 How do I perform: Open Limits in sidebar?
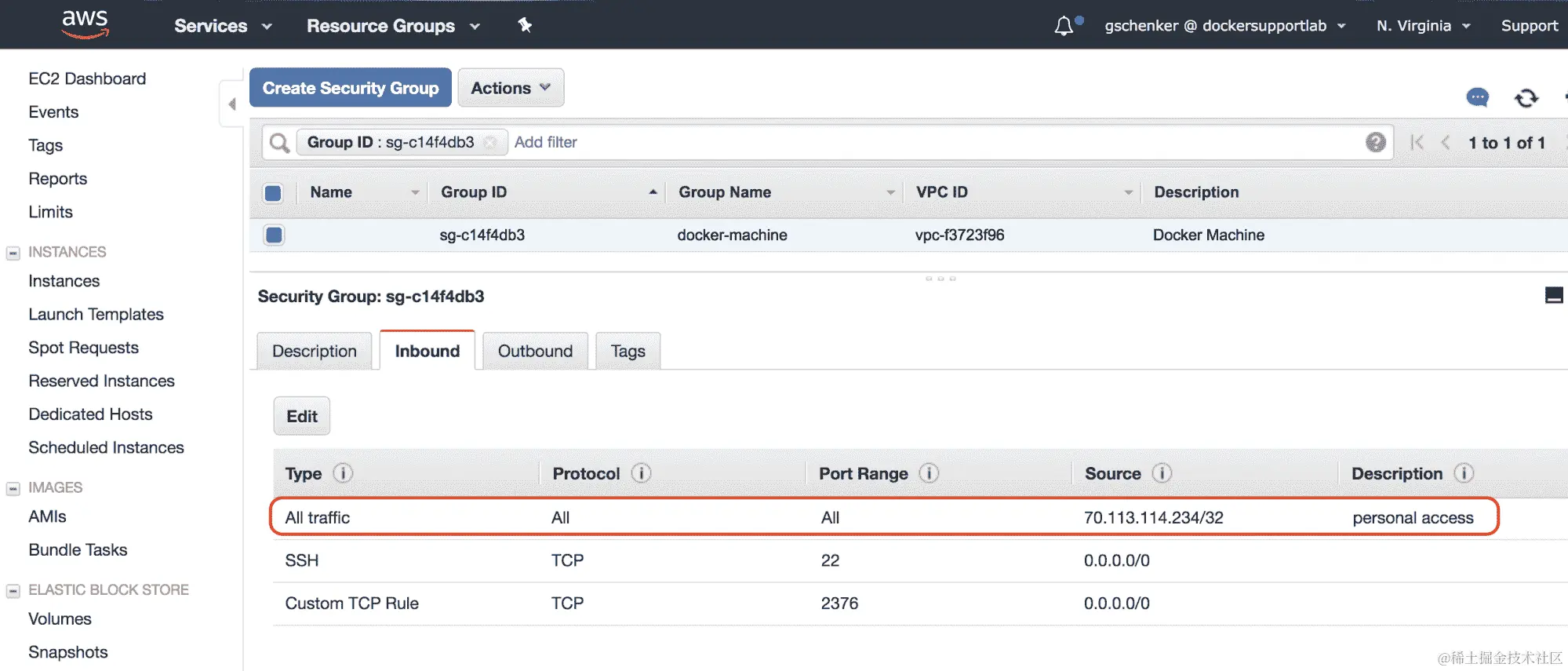pyautogui.click(x=50, y=212)
